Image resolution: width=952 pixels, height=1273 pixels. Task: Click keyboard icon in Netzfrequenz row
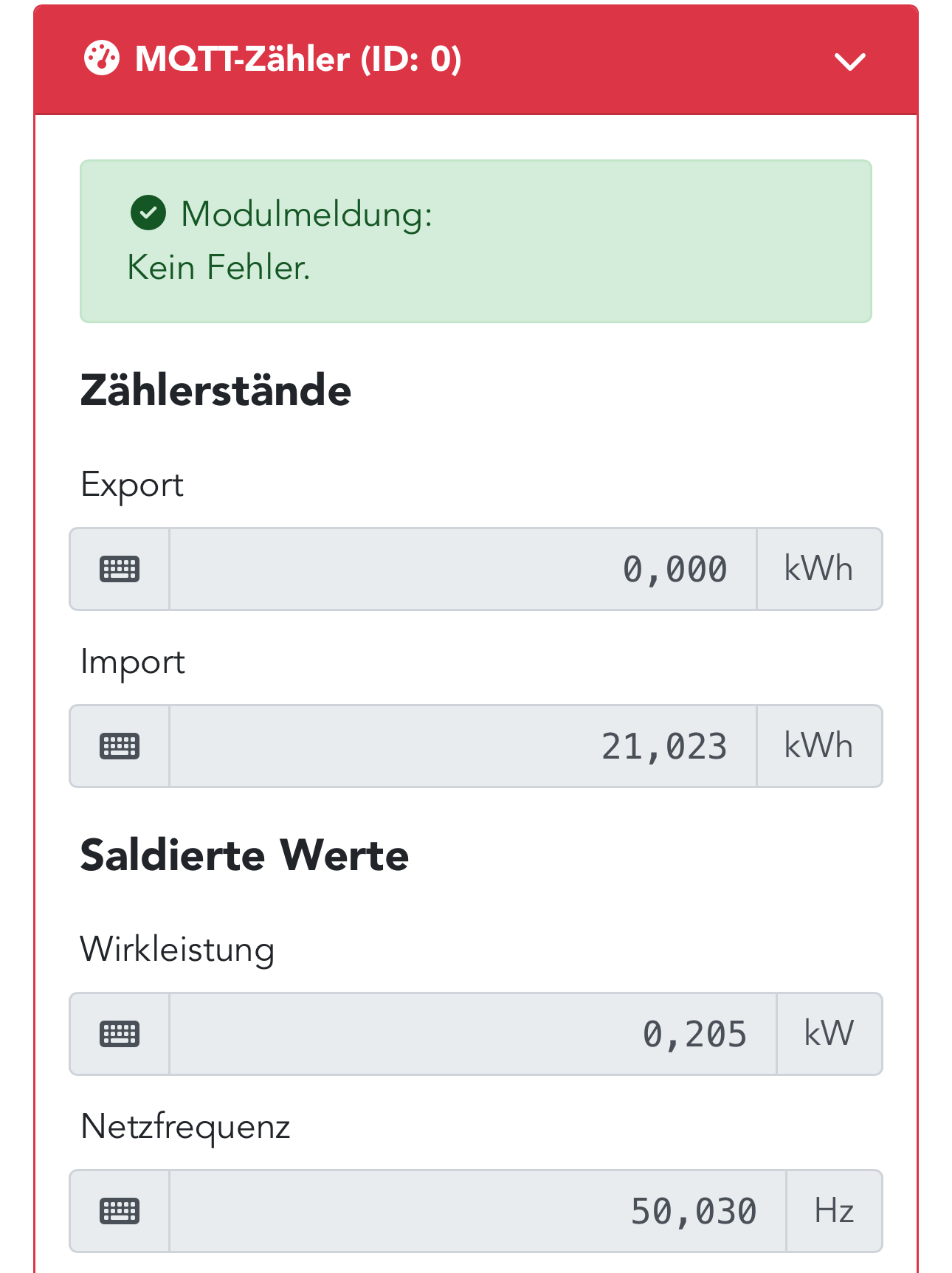(x=120, y=1211)
